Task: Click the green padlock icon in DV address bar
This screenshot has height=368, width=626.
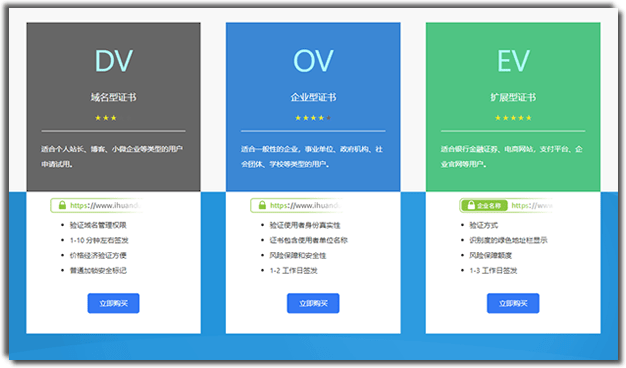Action: tap(62, 205)
